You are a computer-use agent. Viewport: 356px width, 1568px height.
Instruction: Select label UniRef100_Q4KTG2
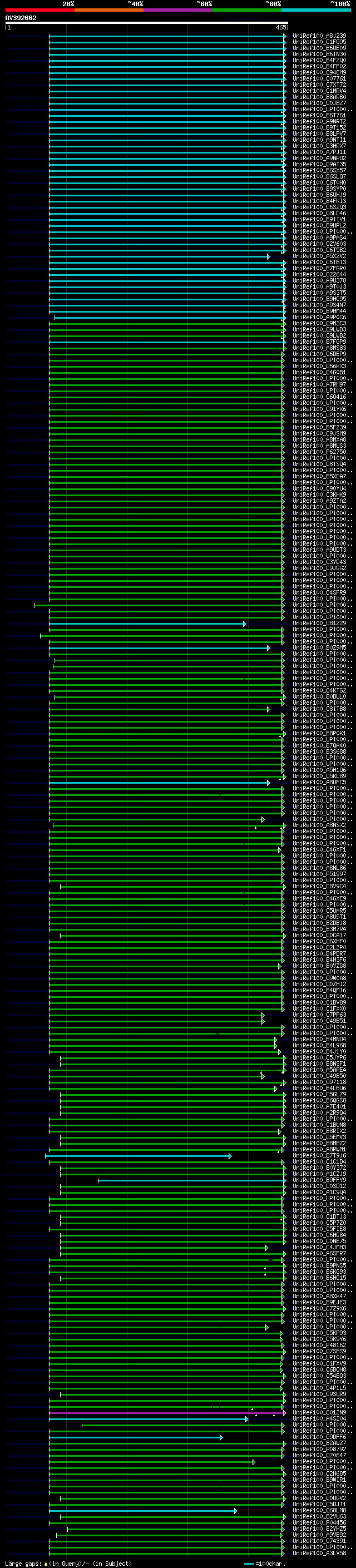click(319, 690)
